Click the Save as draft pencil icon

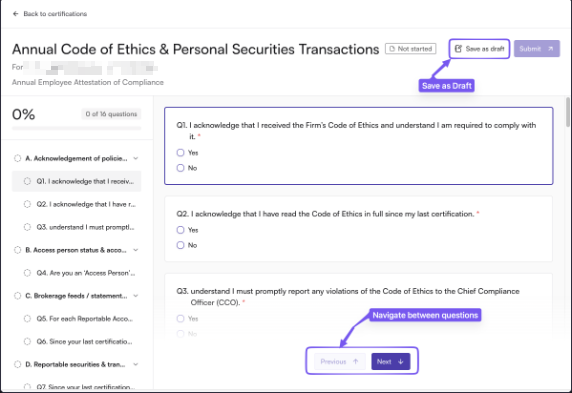coord(459,49)
